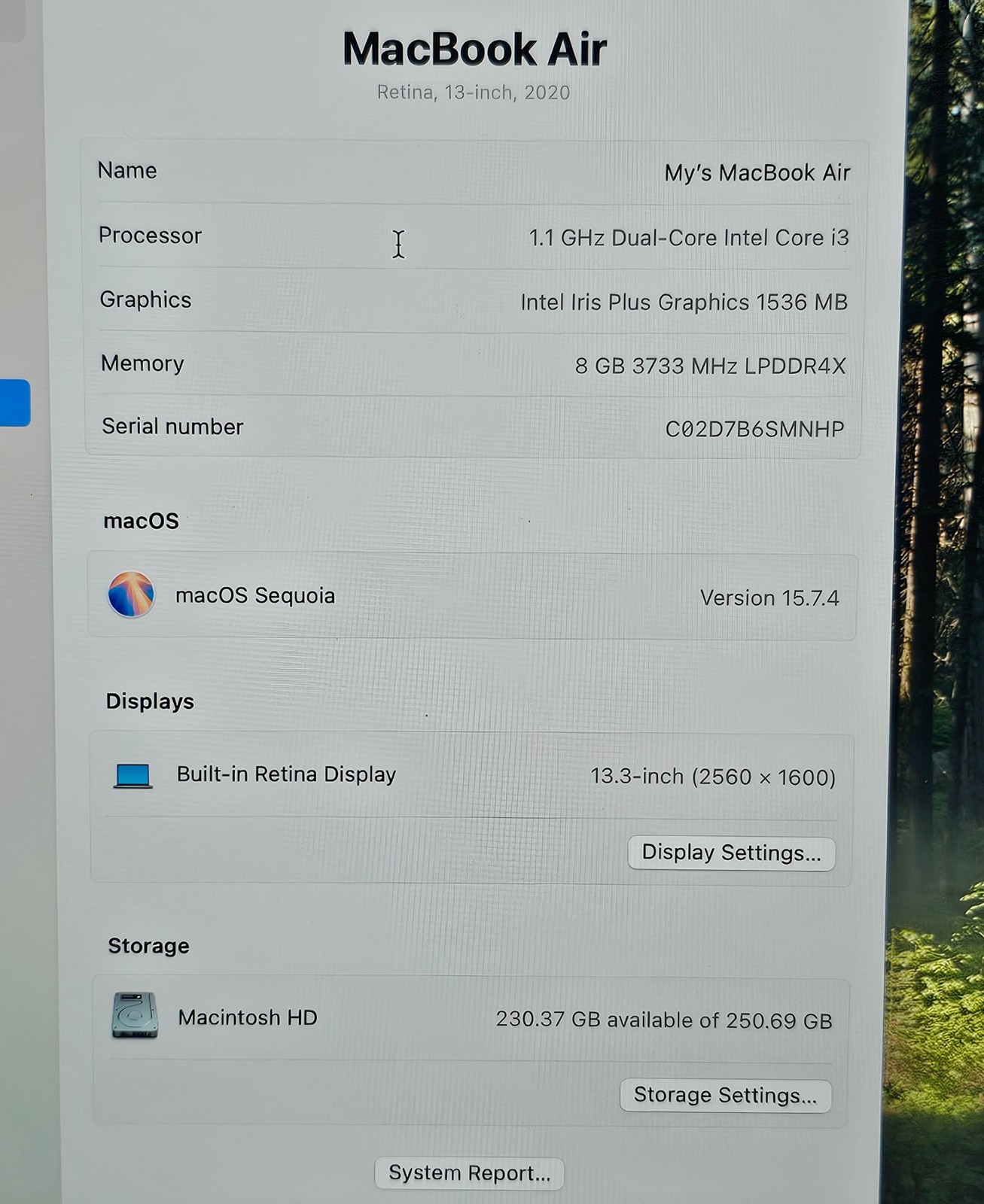Click the "Name" row label
The image size is (984, 1204).
[x=127, y=170]
